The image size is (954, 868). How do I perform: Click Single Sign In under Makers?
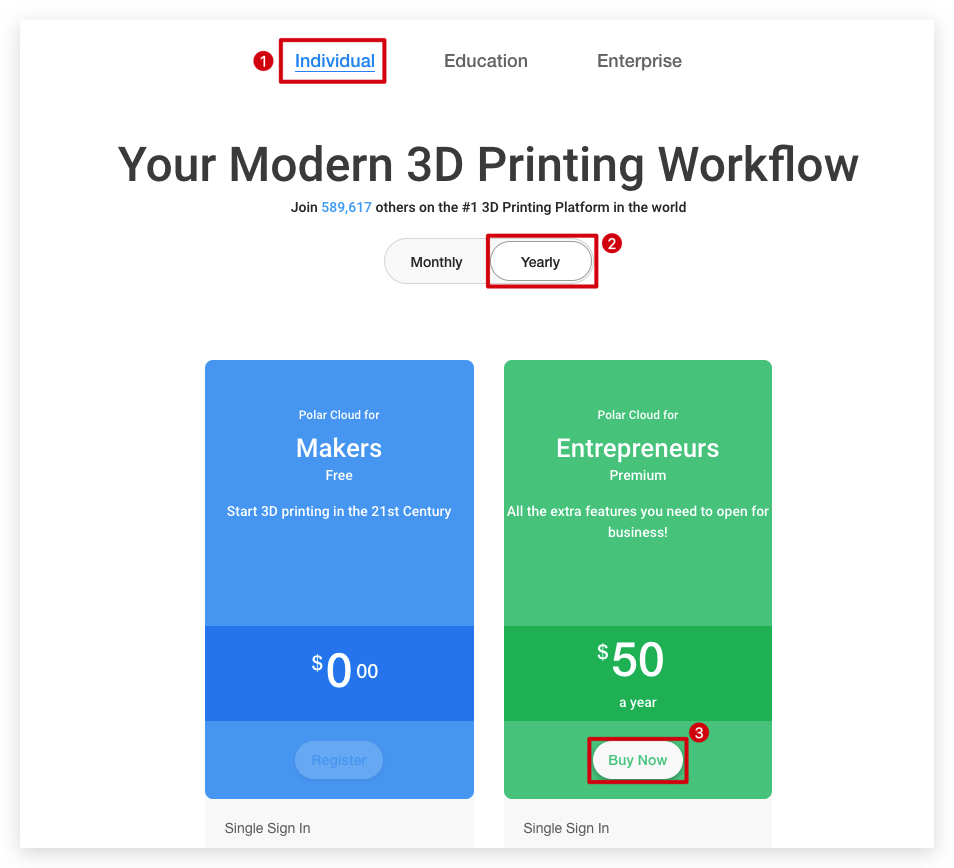point(268,828)
